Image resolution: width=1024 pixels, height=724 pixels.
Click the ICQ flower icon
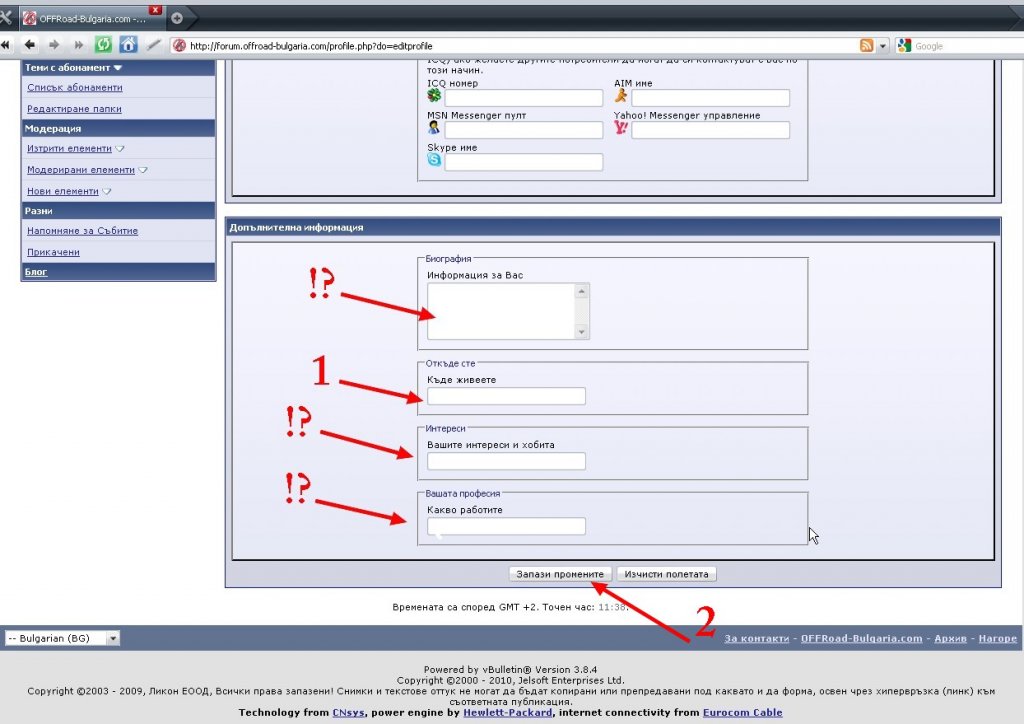click(434, 95)
